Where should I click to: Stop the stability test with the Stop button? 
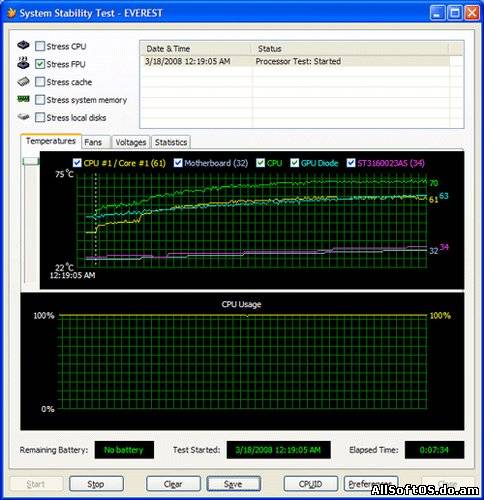click(x=96, y=484)
